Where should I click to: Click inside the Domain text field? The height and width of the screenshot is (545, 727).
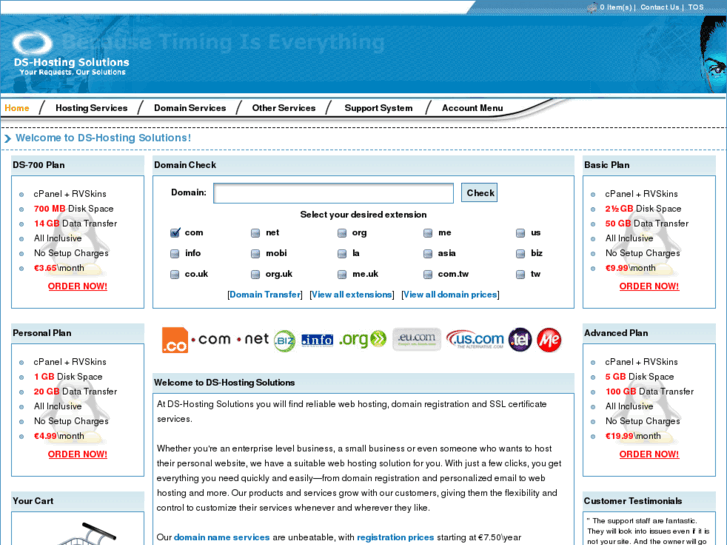(333, 193)
